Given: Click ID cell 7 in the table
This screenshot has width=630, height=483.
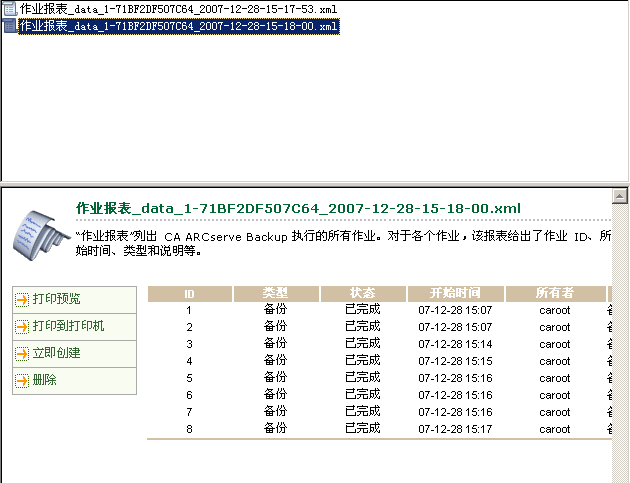Looking at the screenshot, I should pos(189,412).
